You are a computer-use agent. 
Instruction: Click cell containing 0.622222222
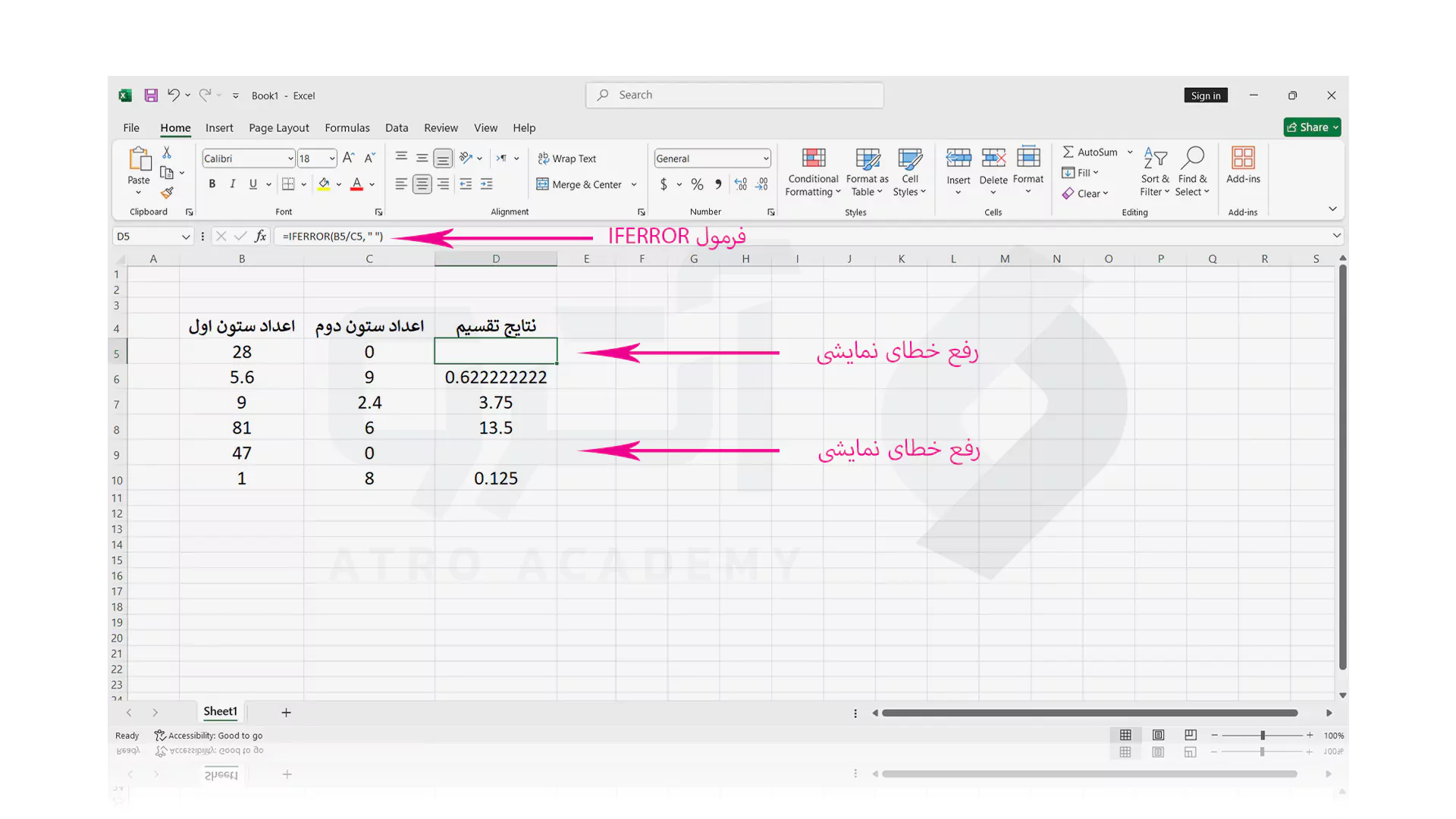[x=495, y=378]
